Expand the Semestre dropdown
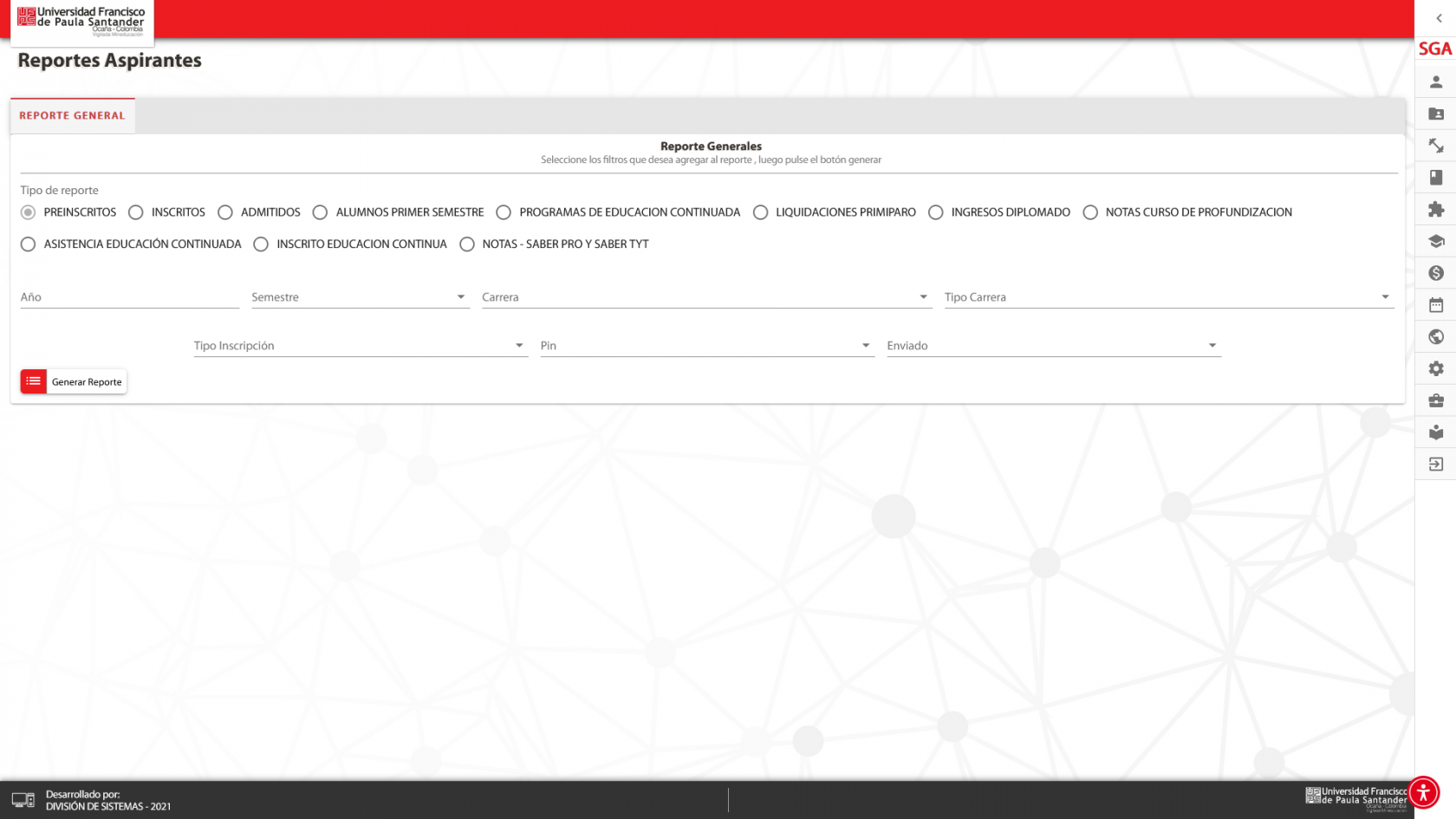This screenshot has height=819, width=1456. click(360, 297)
